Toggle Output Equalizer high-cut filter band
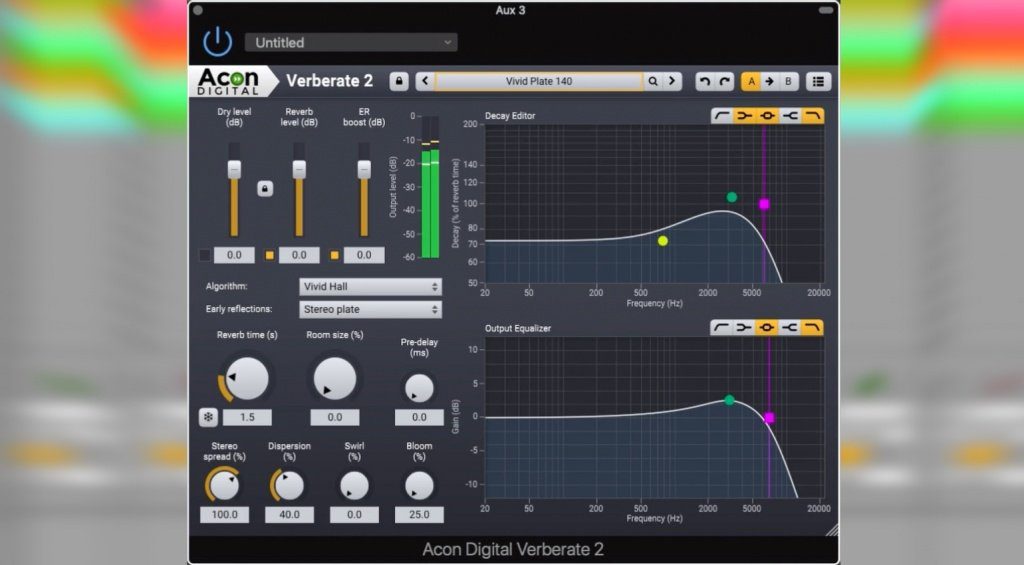The image size is (1024, 565). 812,327
